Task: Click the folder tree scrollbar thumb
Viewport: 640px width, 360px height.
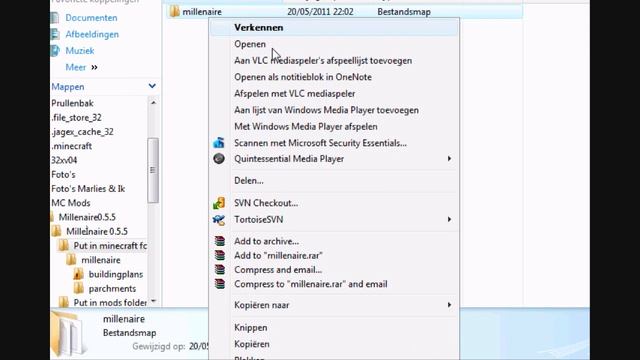Action: [x=153, y=170]
